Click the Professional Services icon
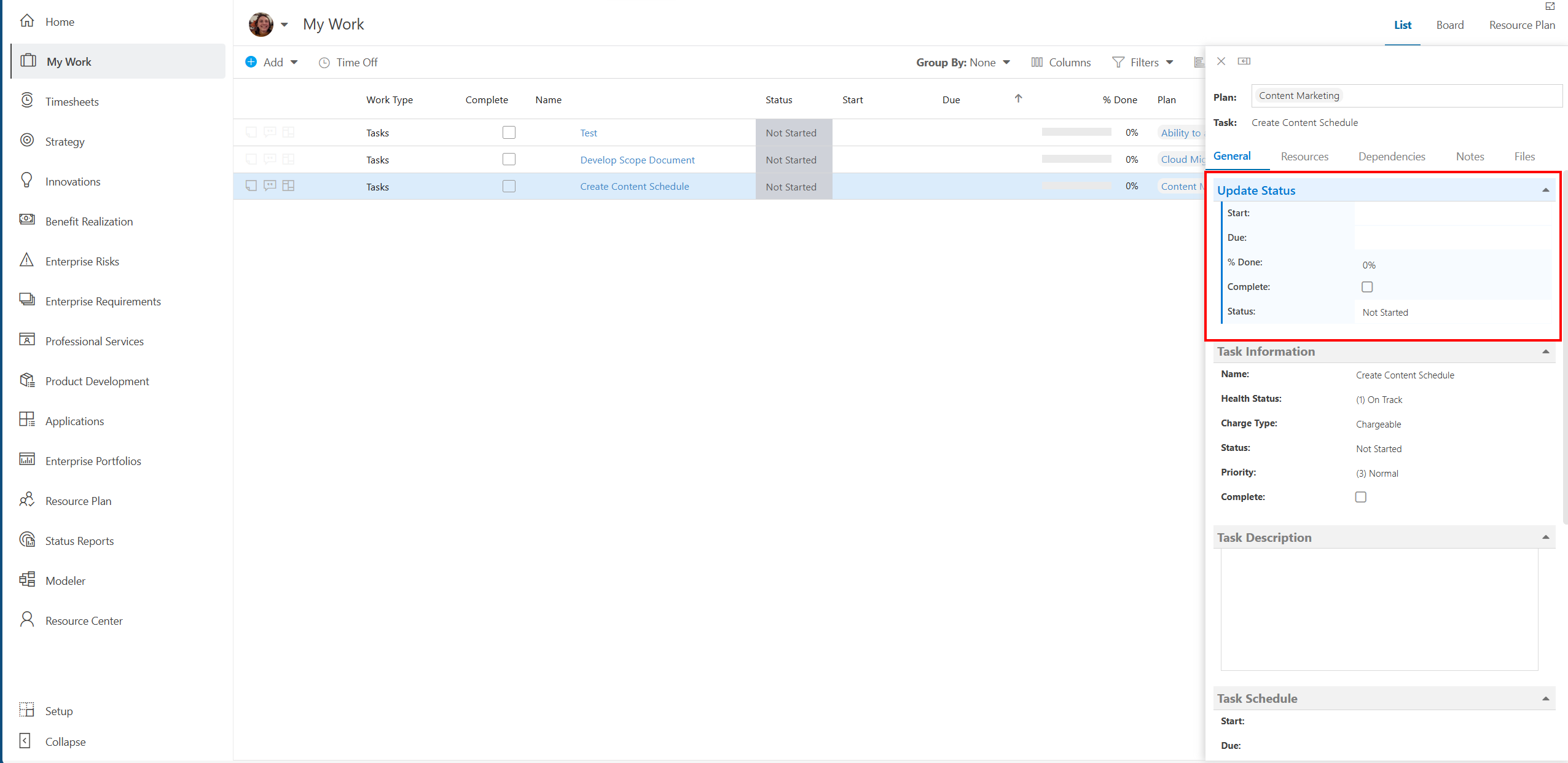This screenshot has width=1568, height=763. (27, 340)
